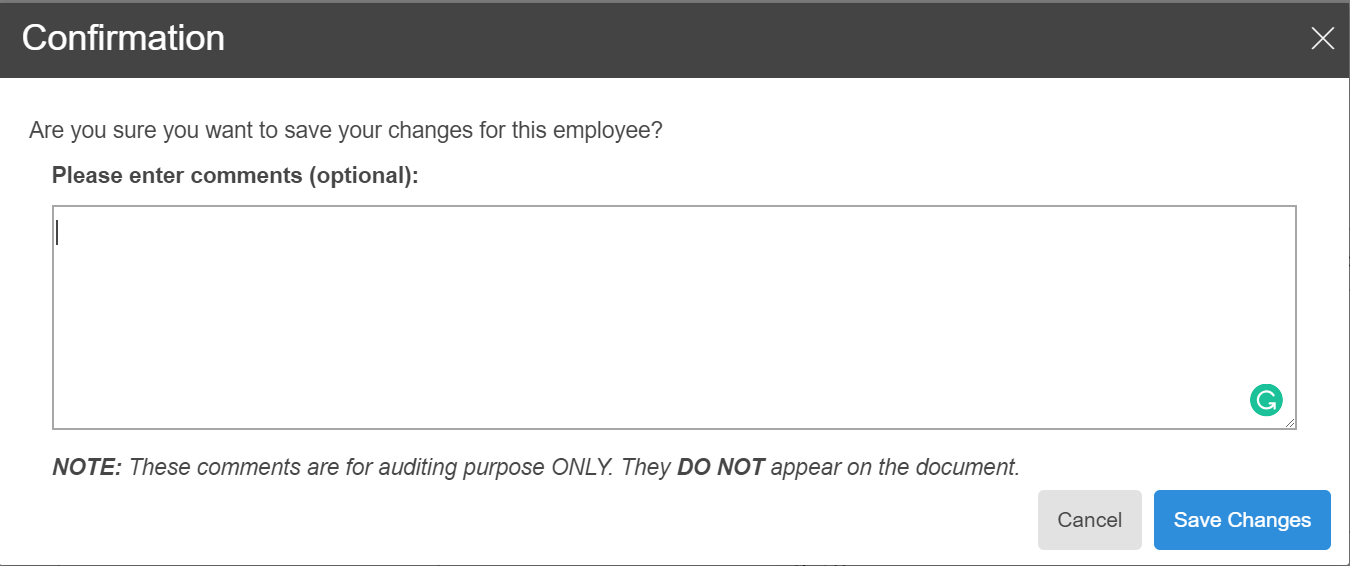Image resolution: width=1350 pixels, height=566 pixels.
Task: Click the word 'comments' in the bold label
Action: 246,176
